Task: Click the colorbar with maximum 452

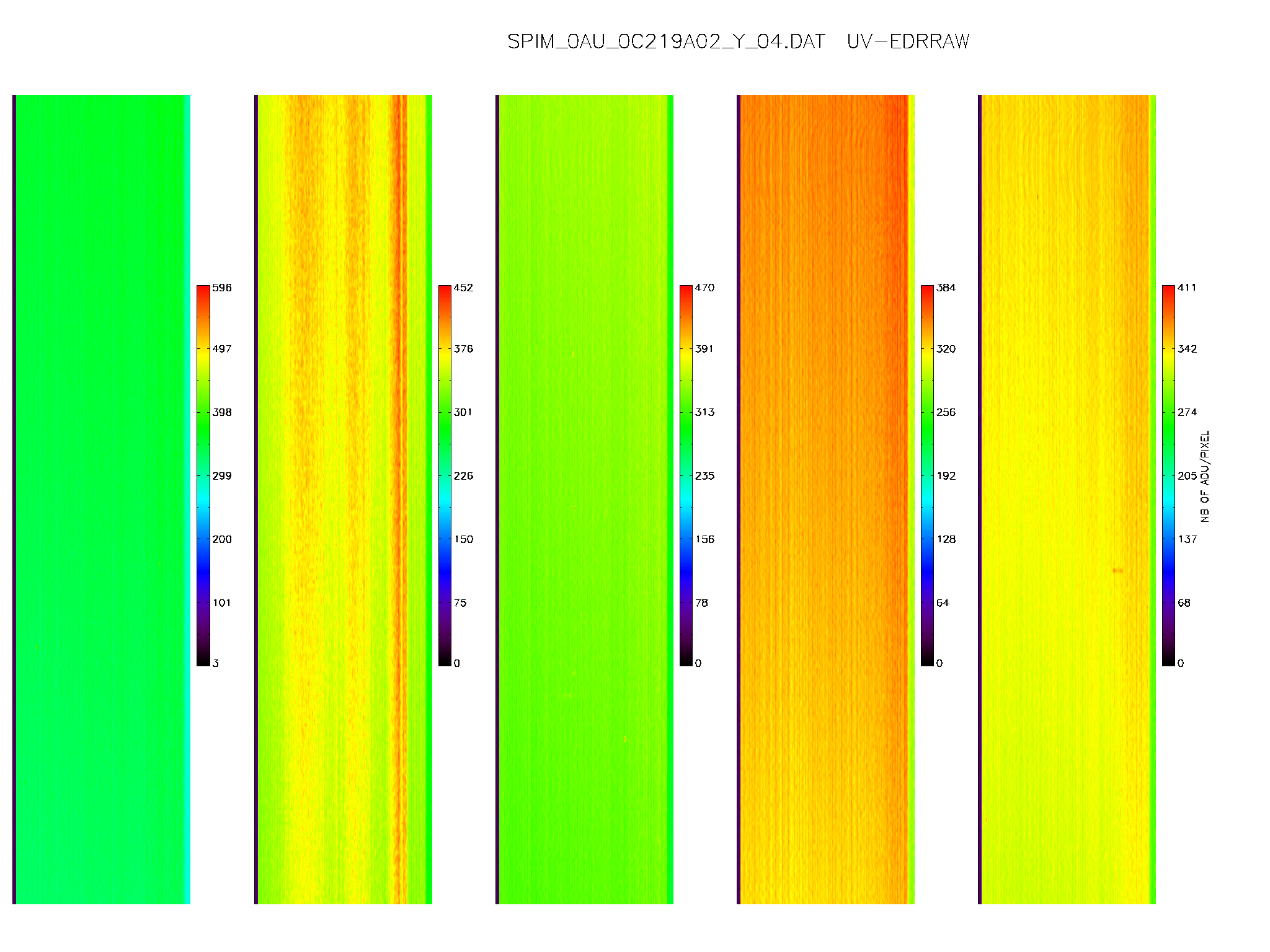Action: [x=445, y=475]
